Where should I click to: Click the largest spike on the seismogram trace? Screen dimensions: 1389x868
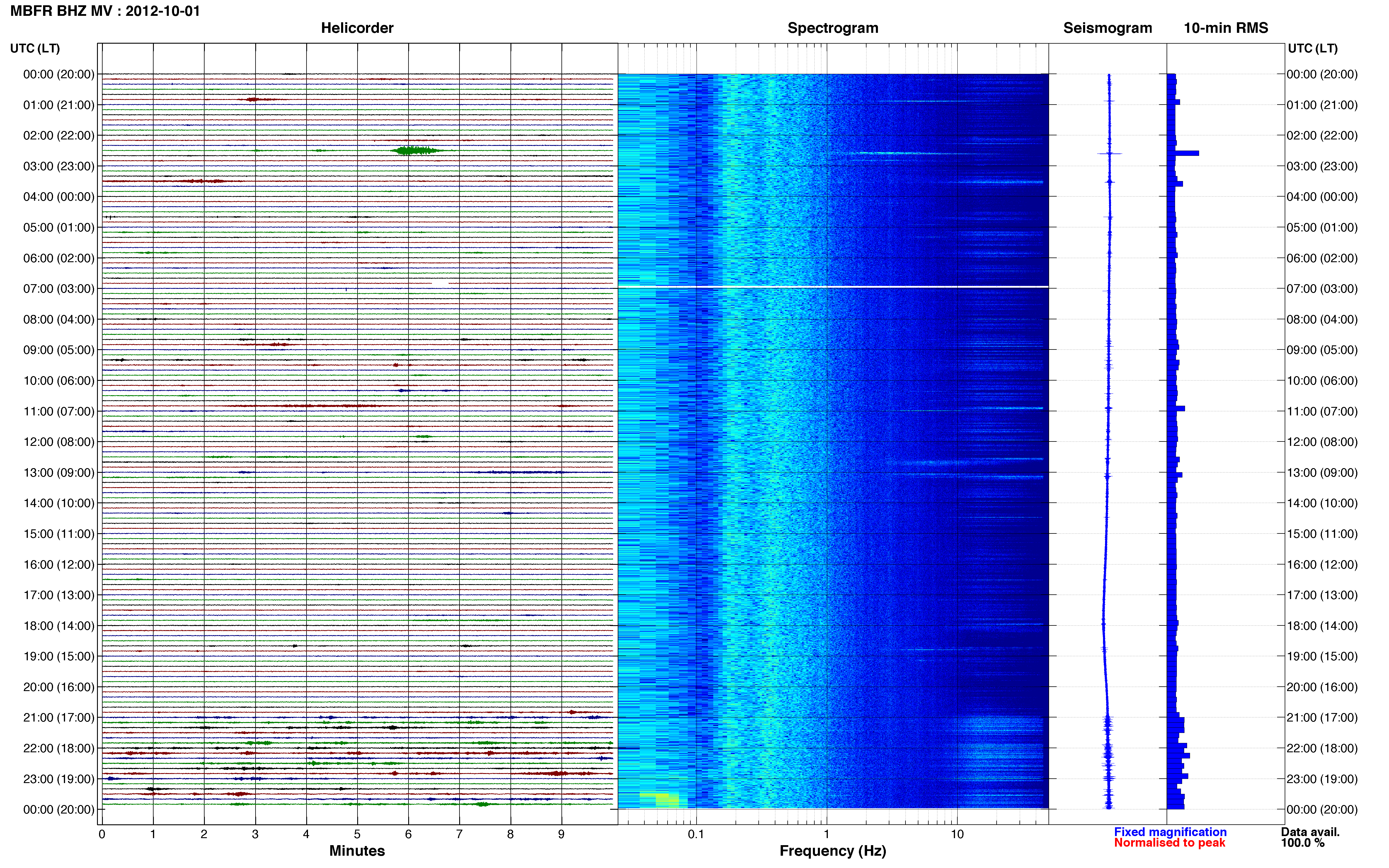[1109, 153]
